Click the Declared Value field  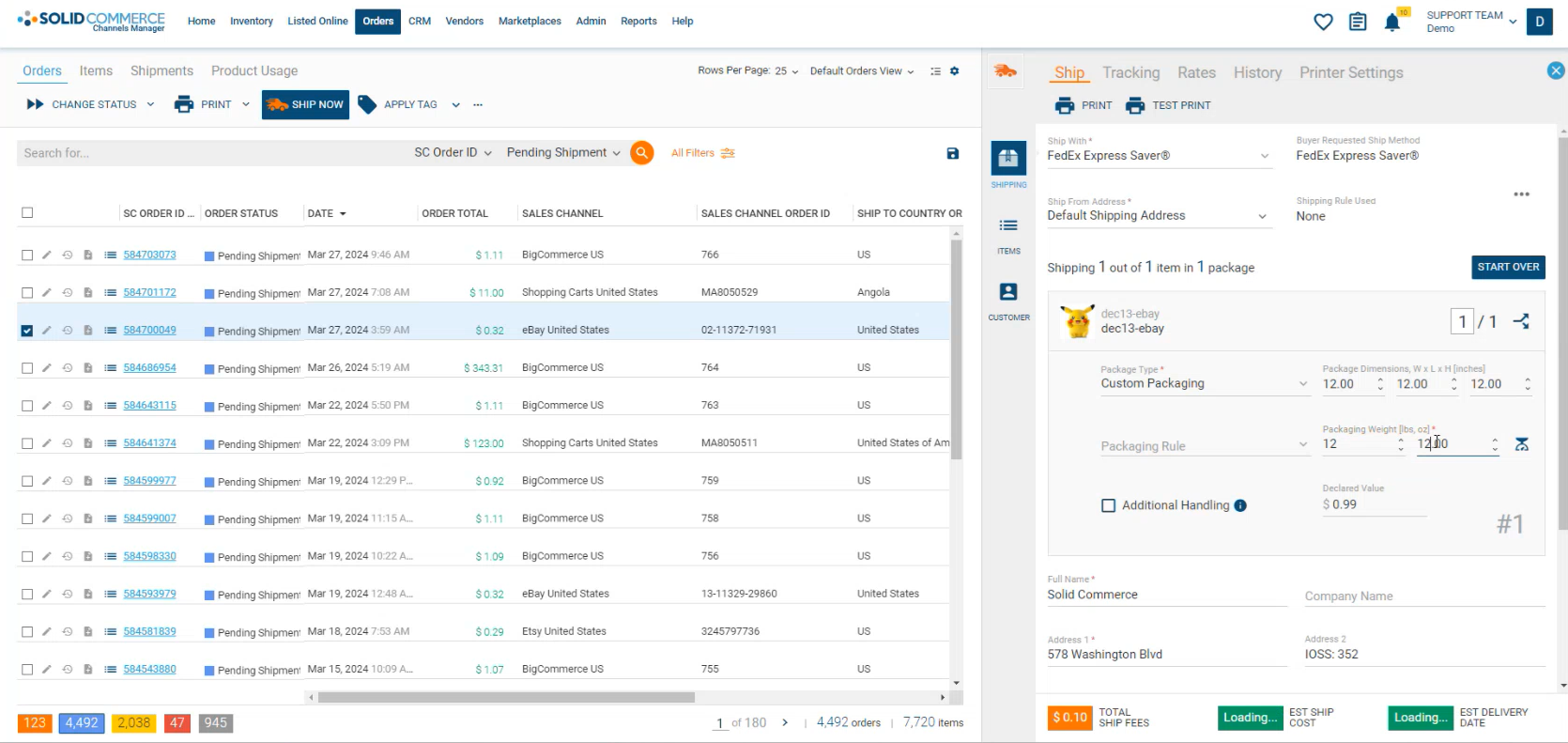(1374, 504)
